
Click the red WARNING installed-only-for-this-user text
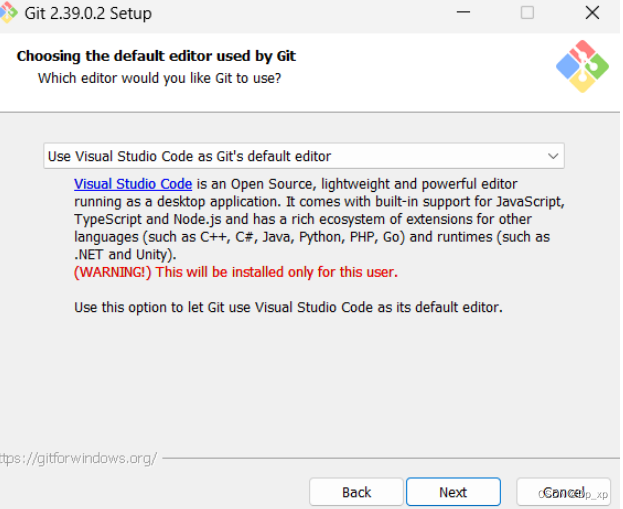tap(236, 272)
